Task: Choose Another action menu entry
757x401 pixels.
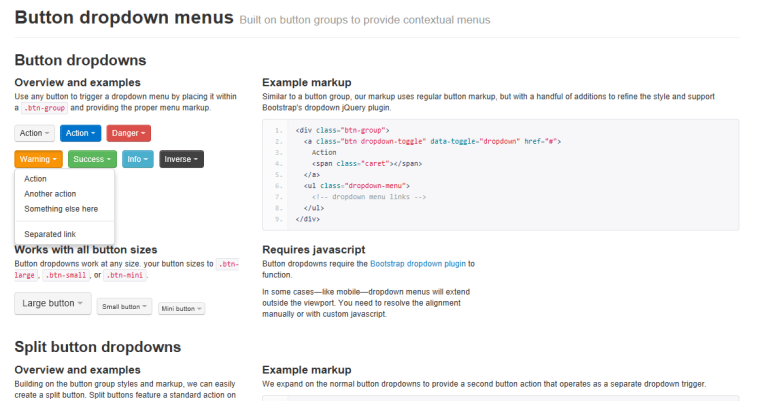Action: (x=65, y=194)
